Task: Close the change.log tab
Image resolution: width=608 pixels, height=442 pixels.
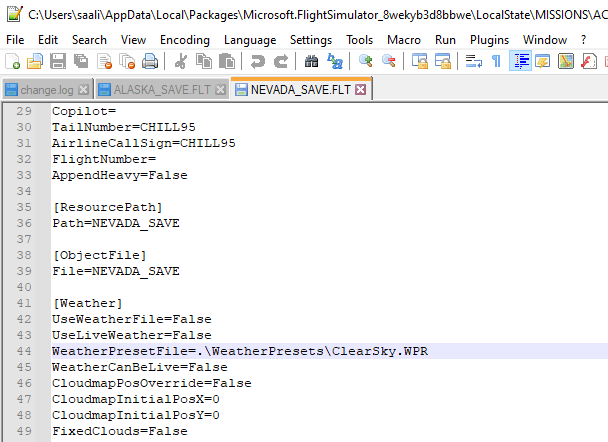Action: [83, 90]
